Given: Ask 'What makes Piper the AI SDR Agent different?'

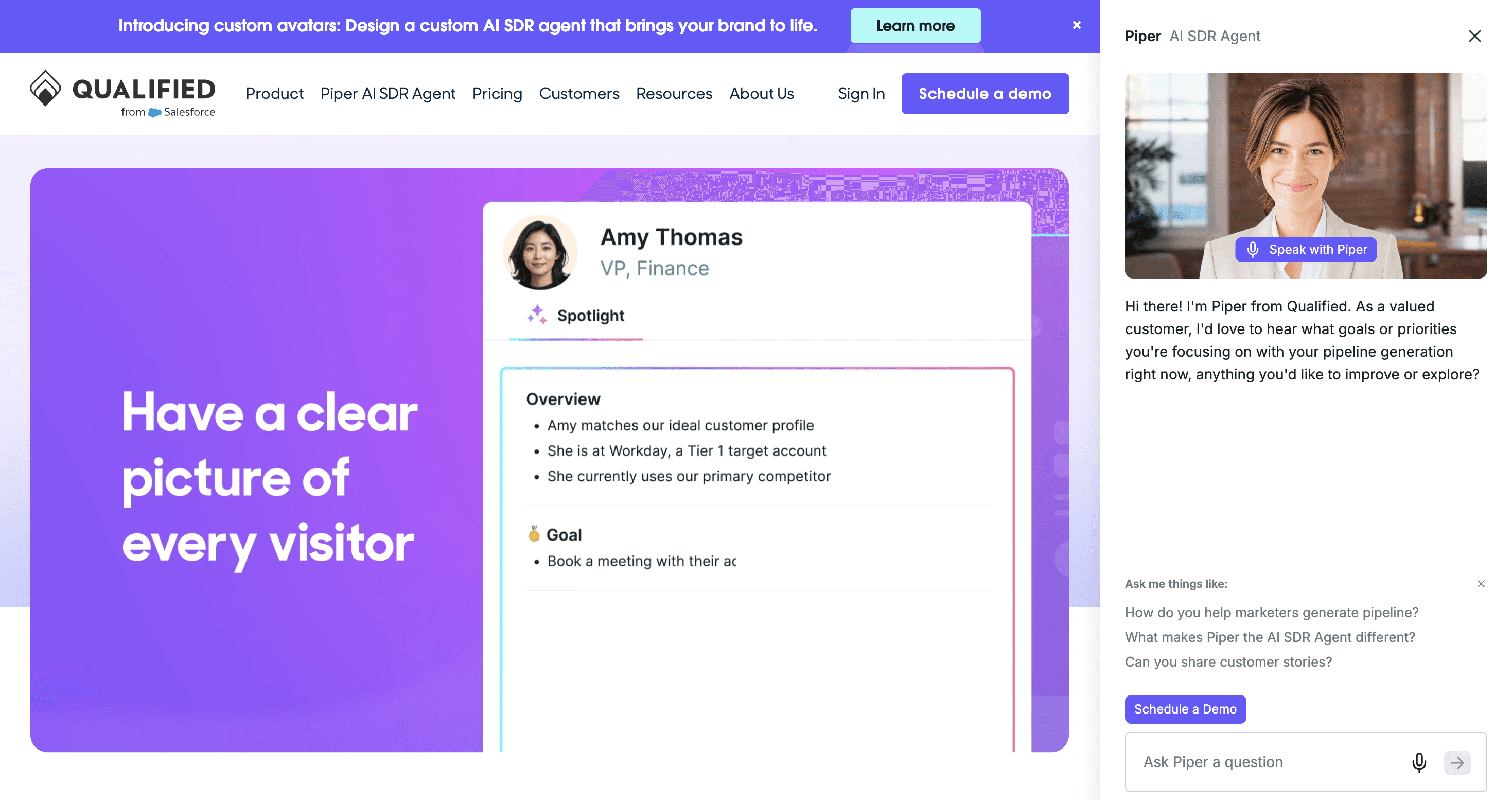Looking at the screenshot, I should point(1270,637).
